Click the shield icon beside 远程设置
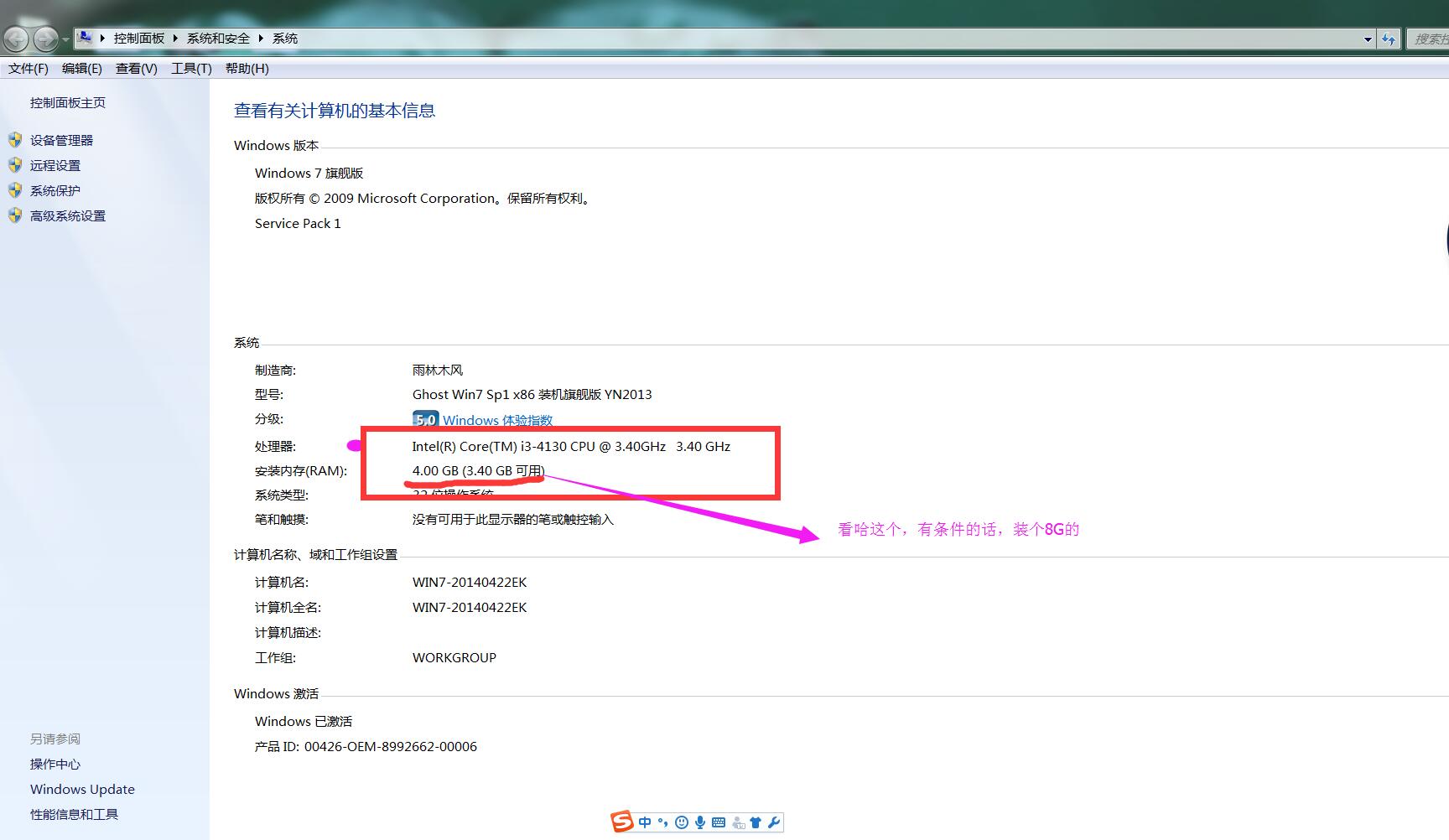The image size is (1449, 840). tap(15, 165)
